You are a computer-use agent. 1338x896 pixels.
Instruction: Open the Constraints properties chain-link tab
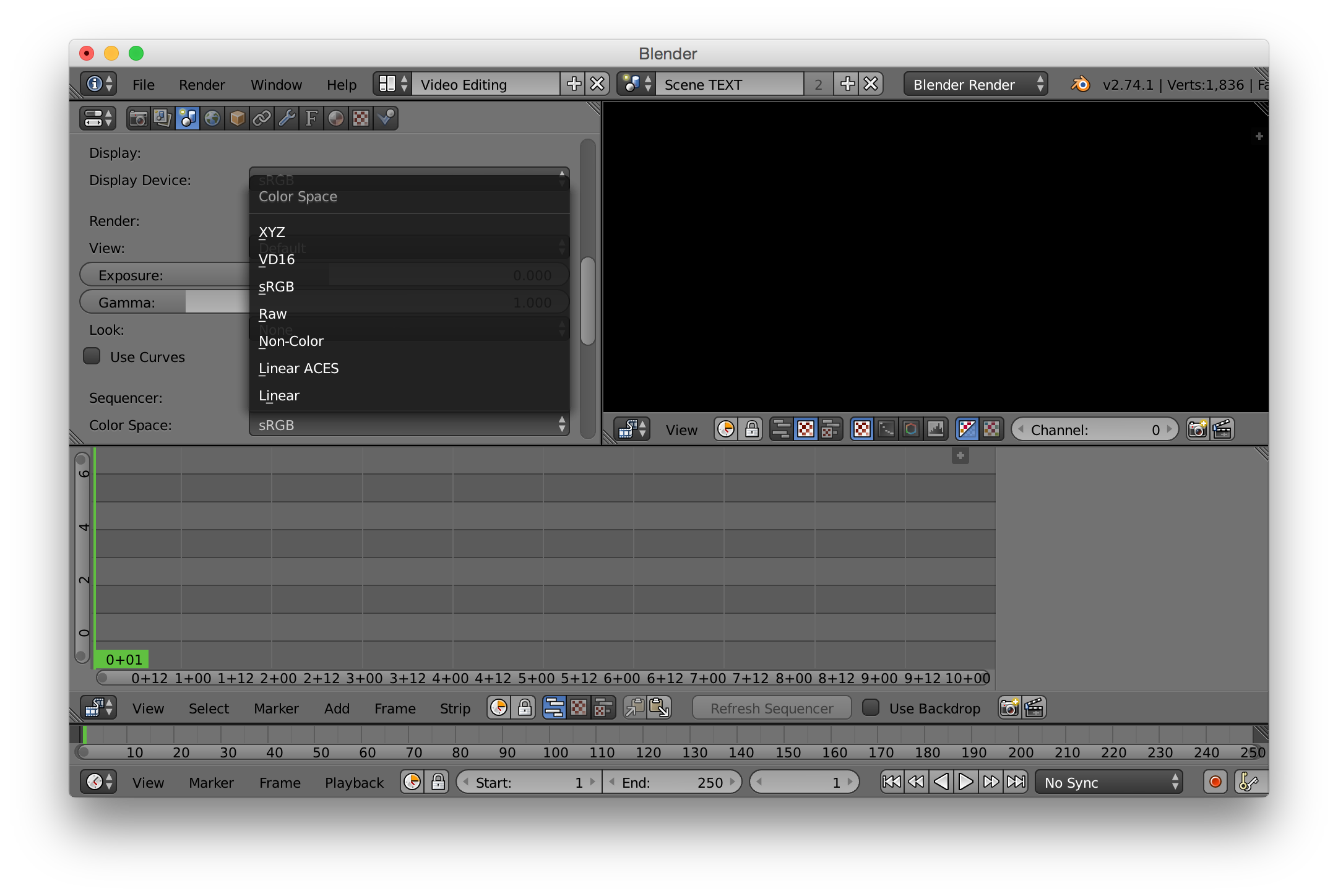[262, 118]
